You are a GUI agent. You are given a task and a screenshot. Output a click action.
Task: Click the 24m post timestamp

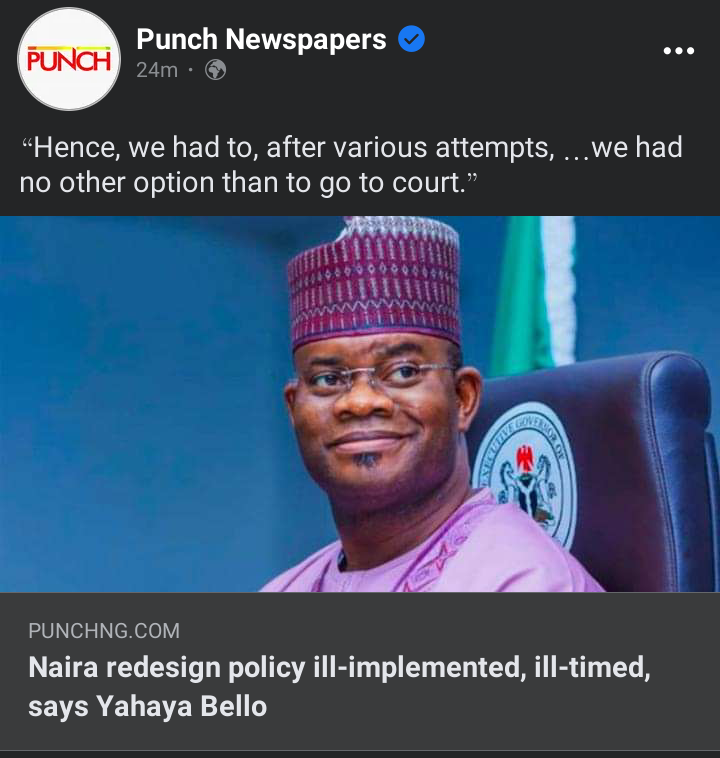coord(157,70)
